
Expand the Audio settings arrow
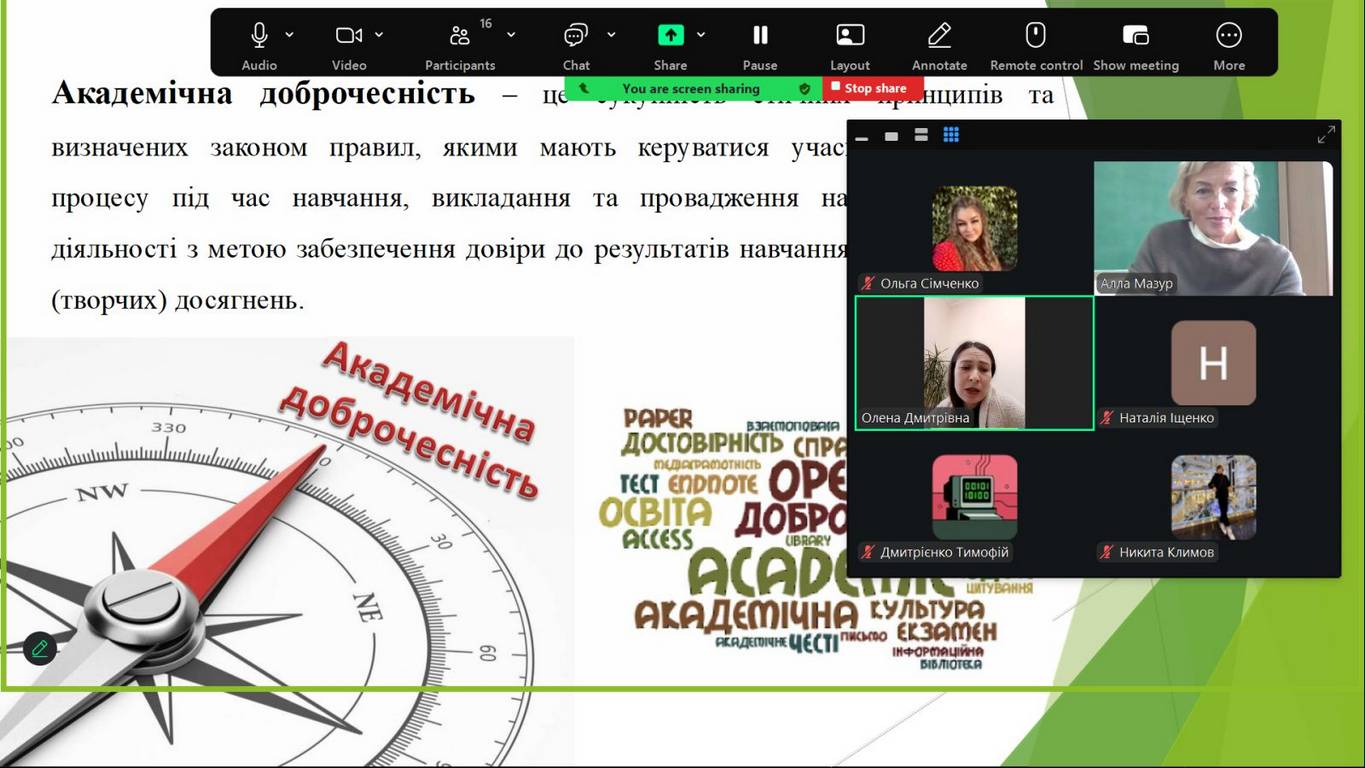(289, 35)
